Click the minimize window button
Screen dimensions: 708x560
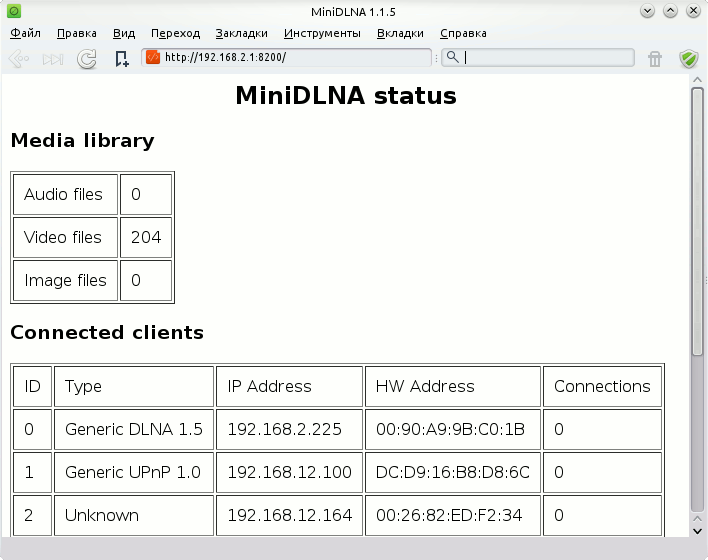647,11
